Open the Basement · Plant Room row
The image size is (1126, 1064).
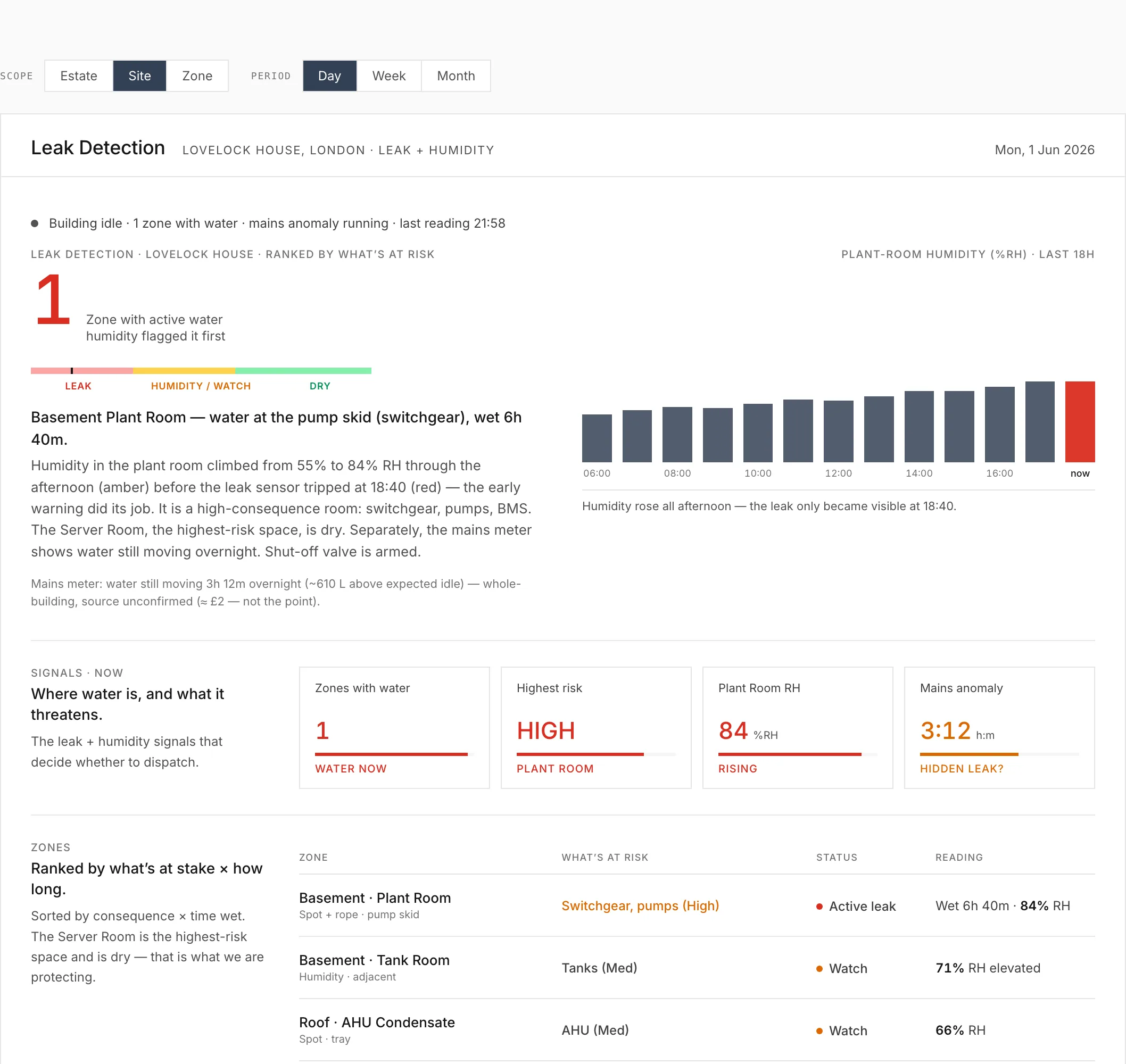point(697,905)
